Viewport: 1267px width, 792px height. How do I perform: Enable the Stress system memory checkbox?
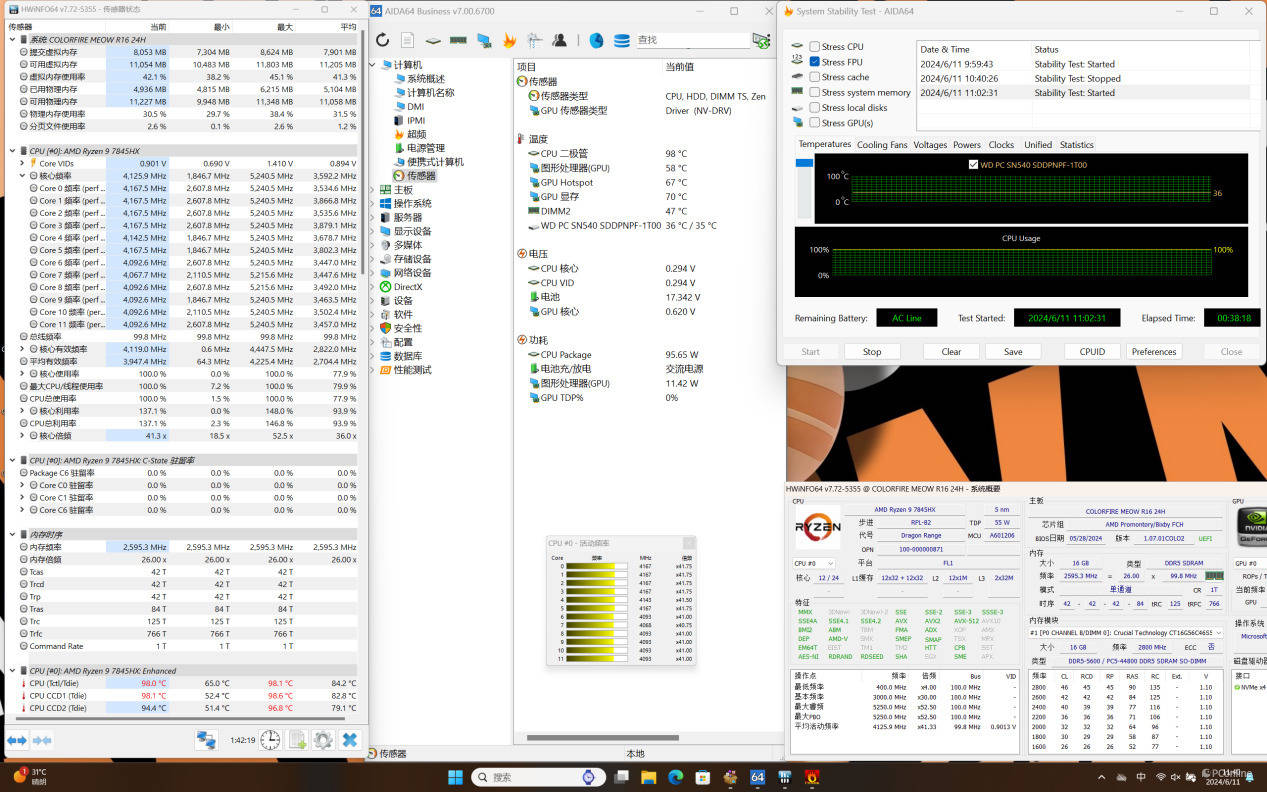(x=814, y=93)
